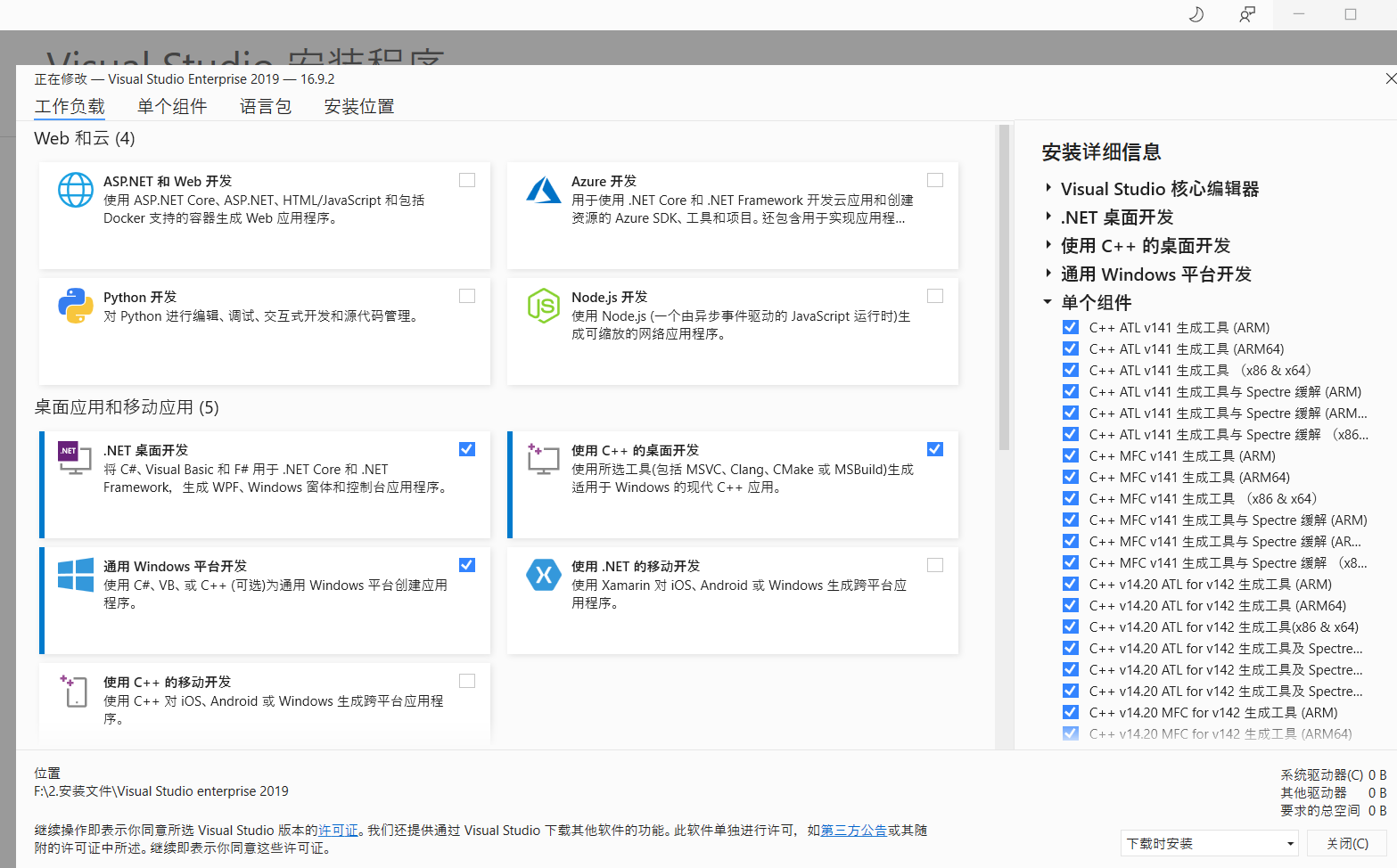Close the modify dialog with X
Screen dimensions: 1397x868
1391,78
